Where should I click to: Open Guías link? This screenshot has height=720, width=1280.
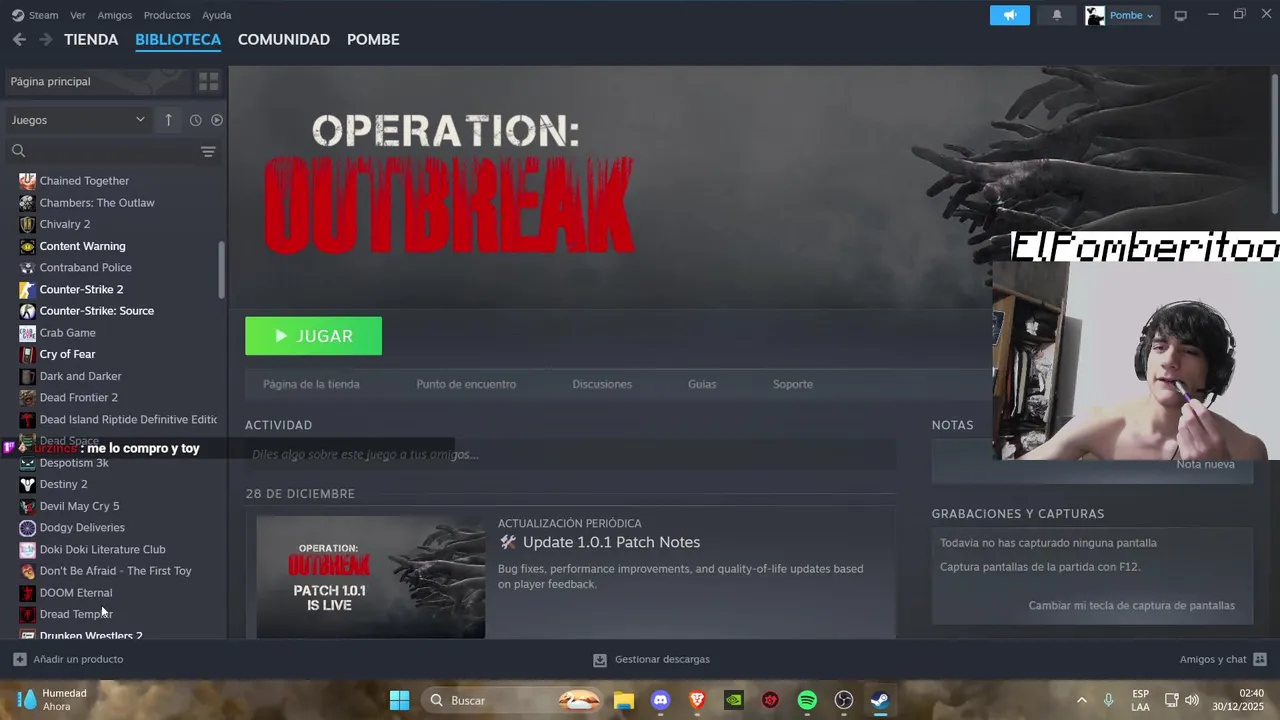click(x=702, y=384)
